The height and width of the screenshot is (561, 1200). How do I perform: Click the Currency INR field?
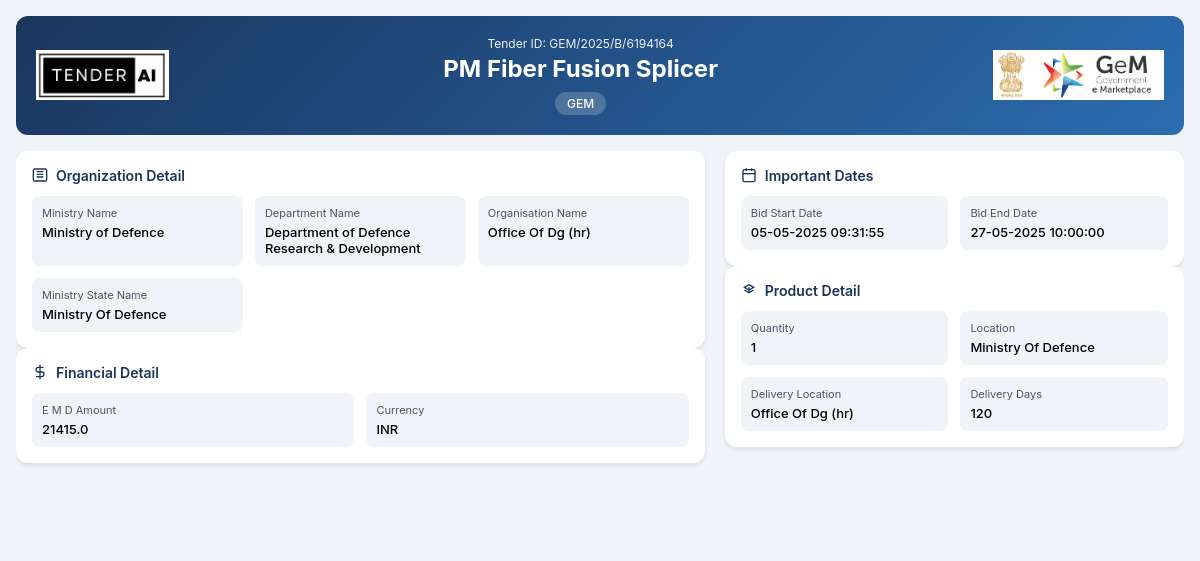click(527, 420)
